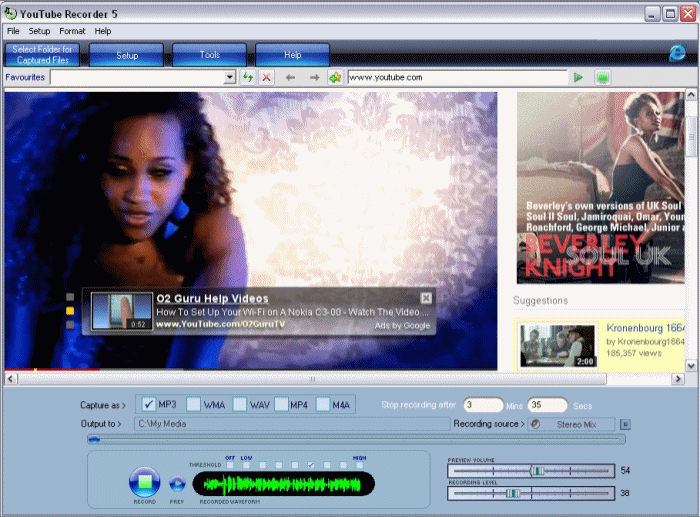Click the www.youtube.com address field

pyautogui.click(x=458, y=77)
